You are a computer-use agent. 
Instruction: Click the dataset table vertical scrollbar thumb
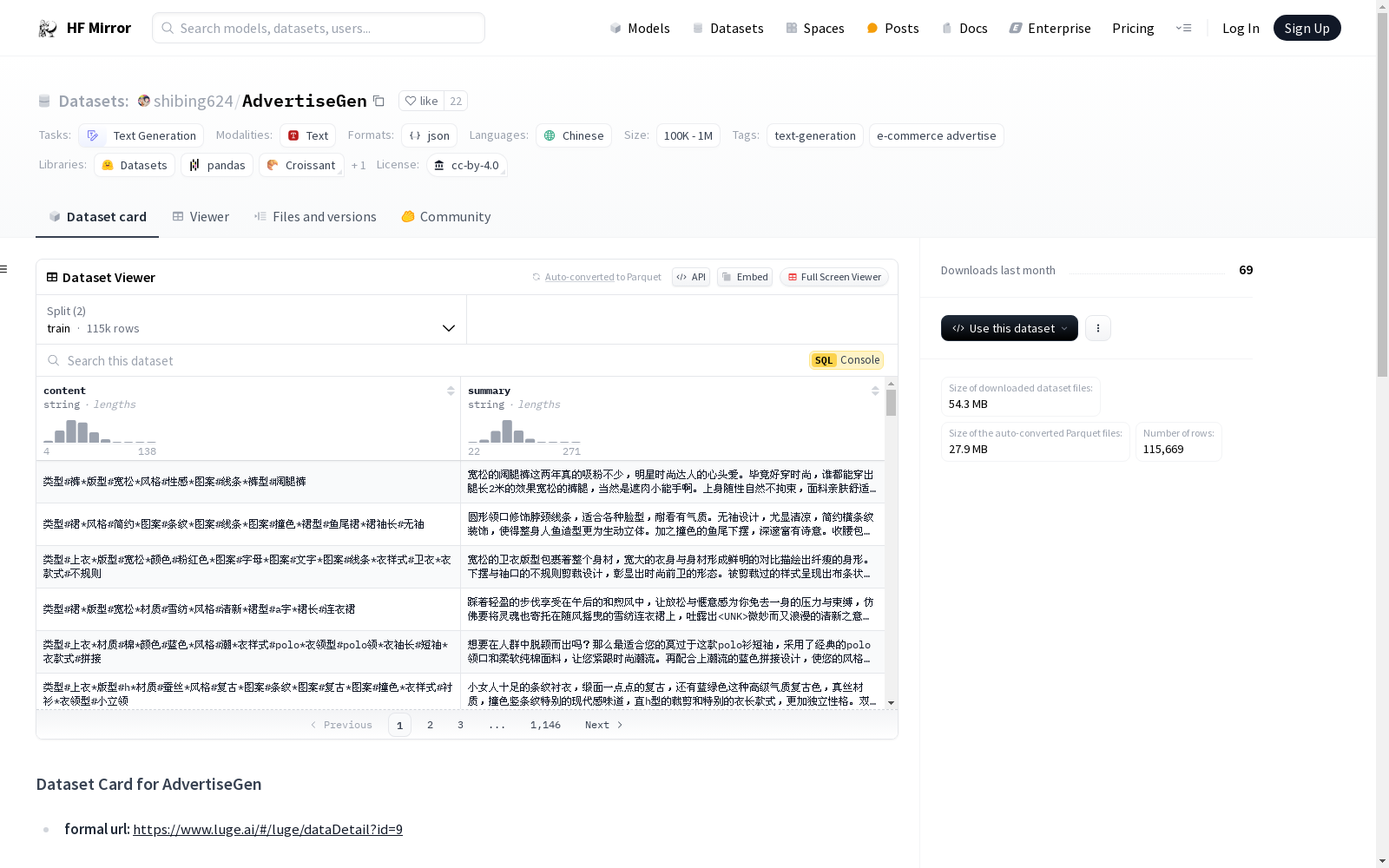click(x=891, y=403)
